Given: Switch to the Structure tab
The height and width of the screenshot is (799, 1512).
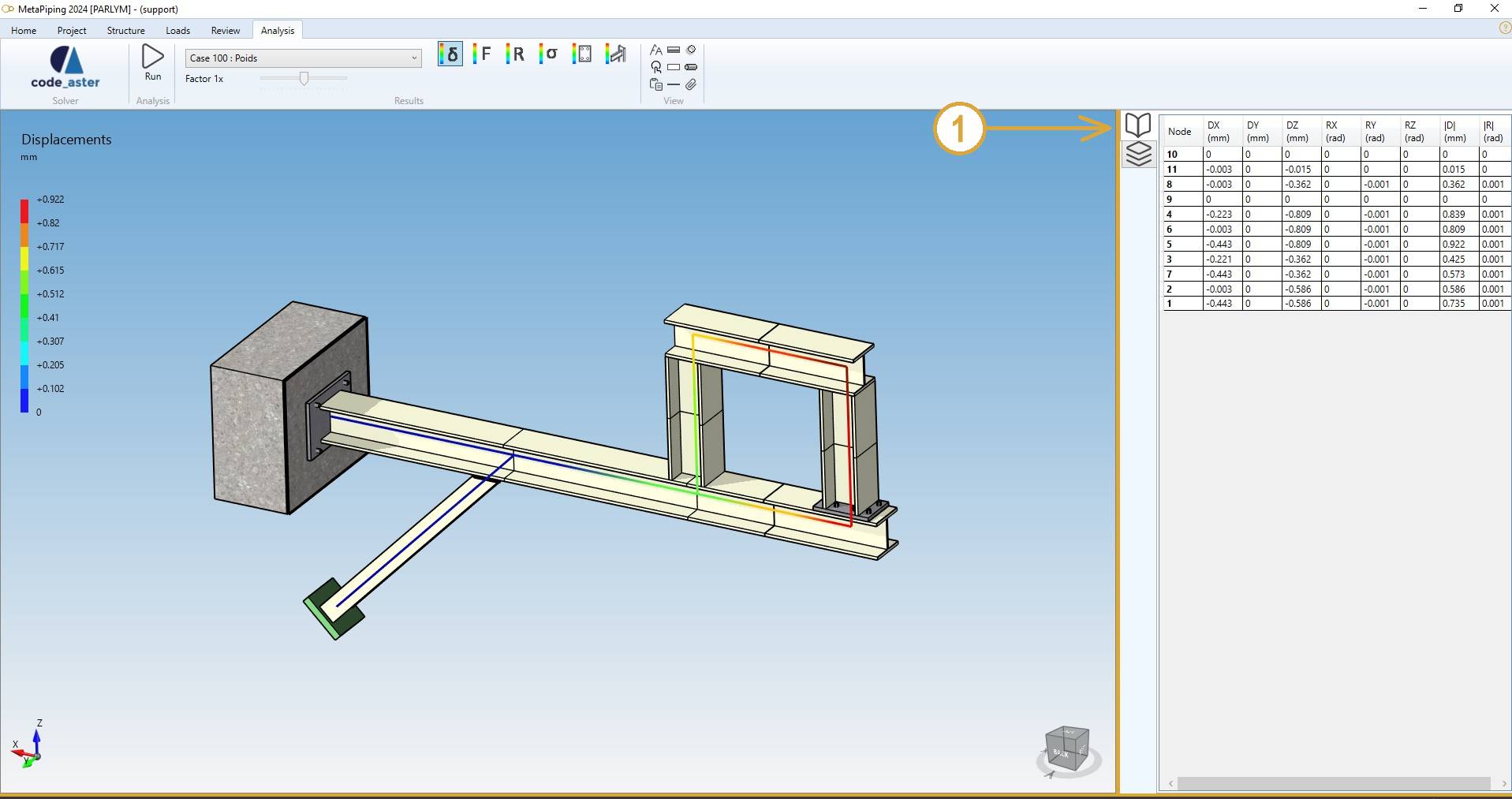Looking at the screenshot, I should pos(126,30).
